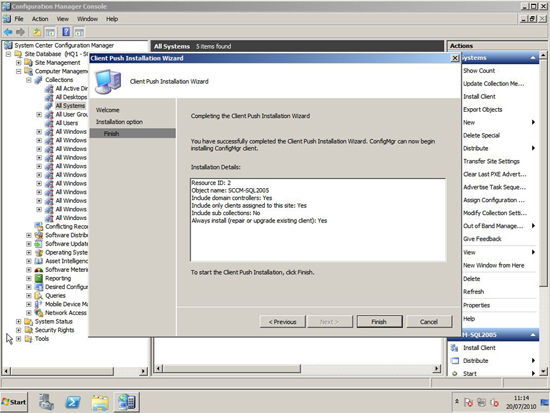
Task: Click the left tree pane horizontal scrollbar
Action: [75, 371]
